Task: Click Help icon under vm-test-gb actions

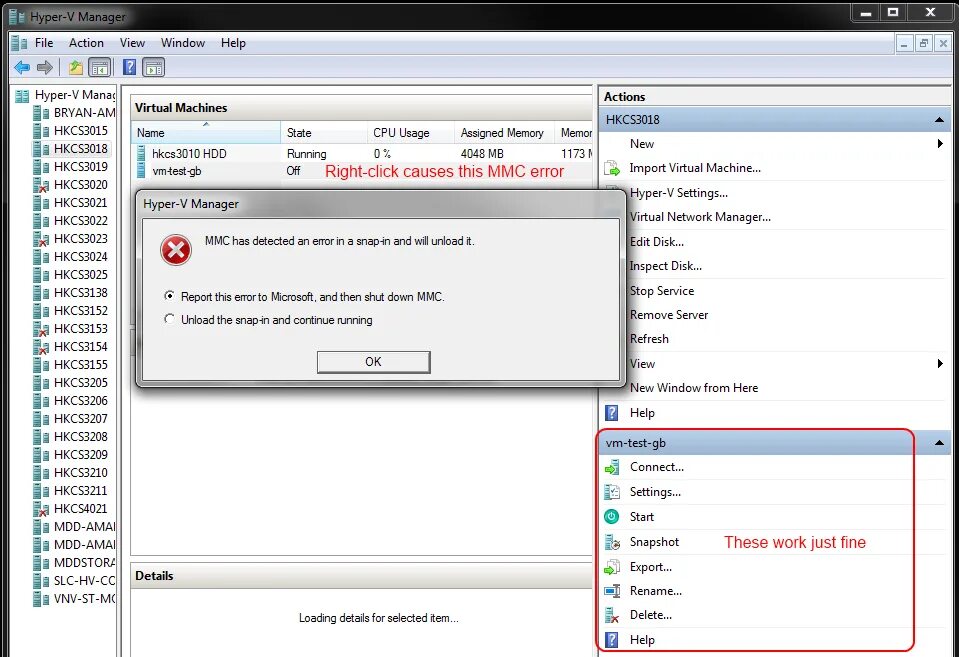Action: [612, 640]
